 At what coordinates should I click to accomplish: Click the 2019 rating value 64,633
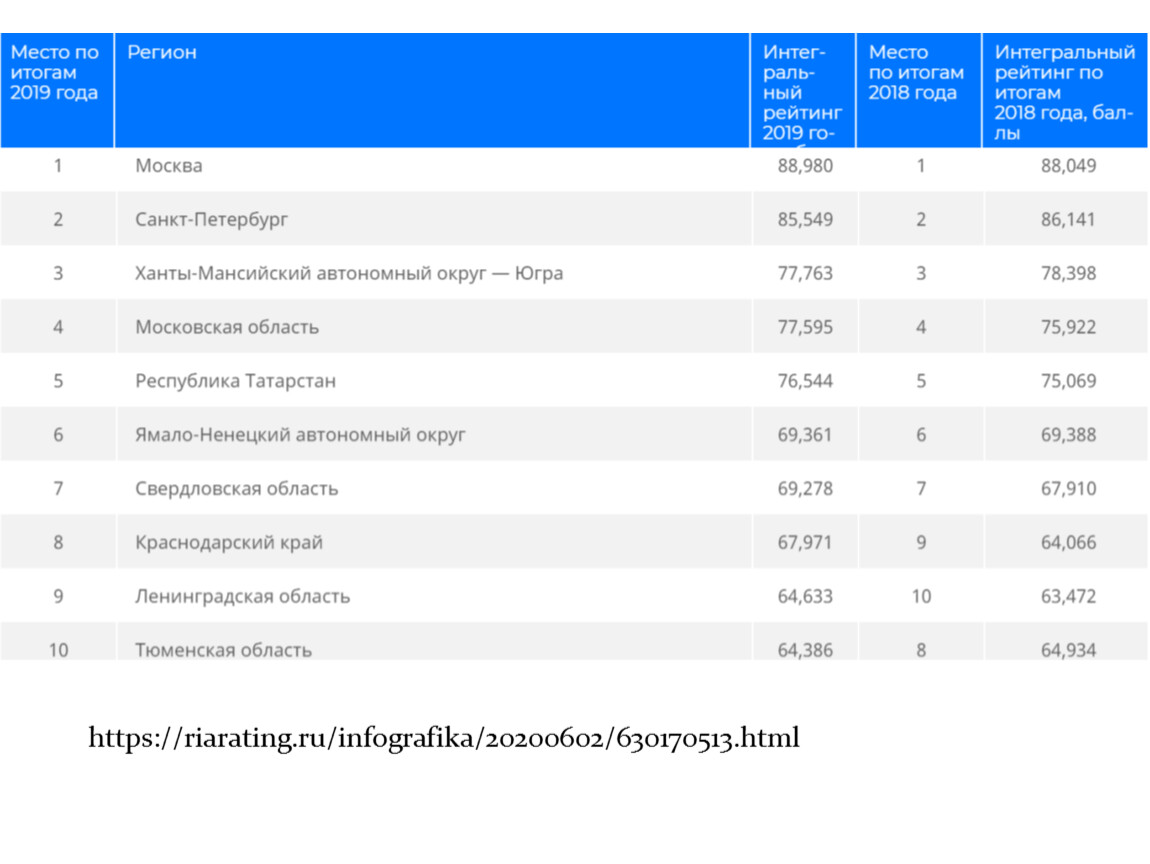805,596
